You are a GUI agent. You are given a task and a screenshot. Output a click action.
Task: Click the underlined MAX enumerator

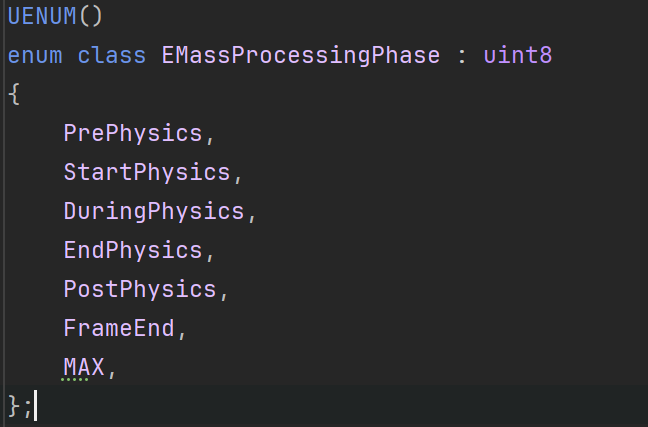click(84, 367)
